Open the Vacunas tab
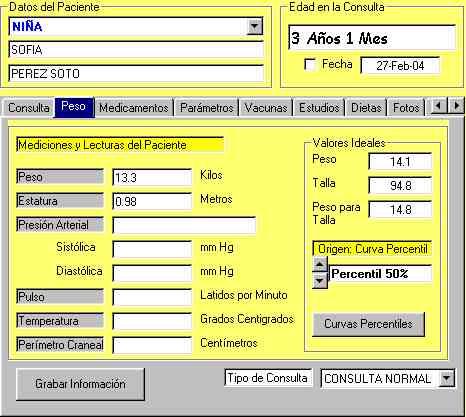Image resolution: width=466 pixels, height=417 pixels. (266, 108)
